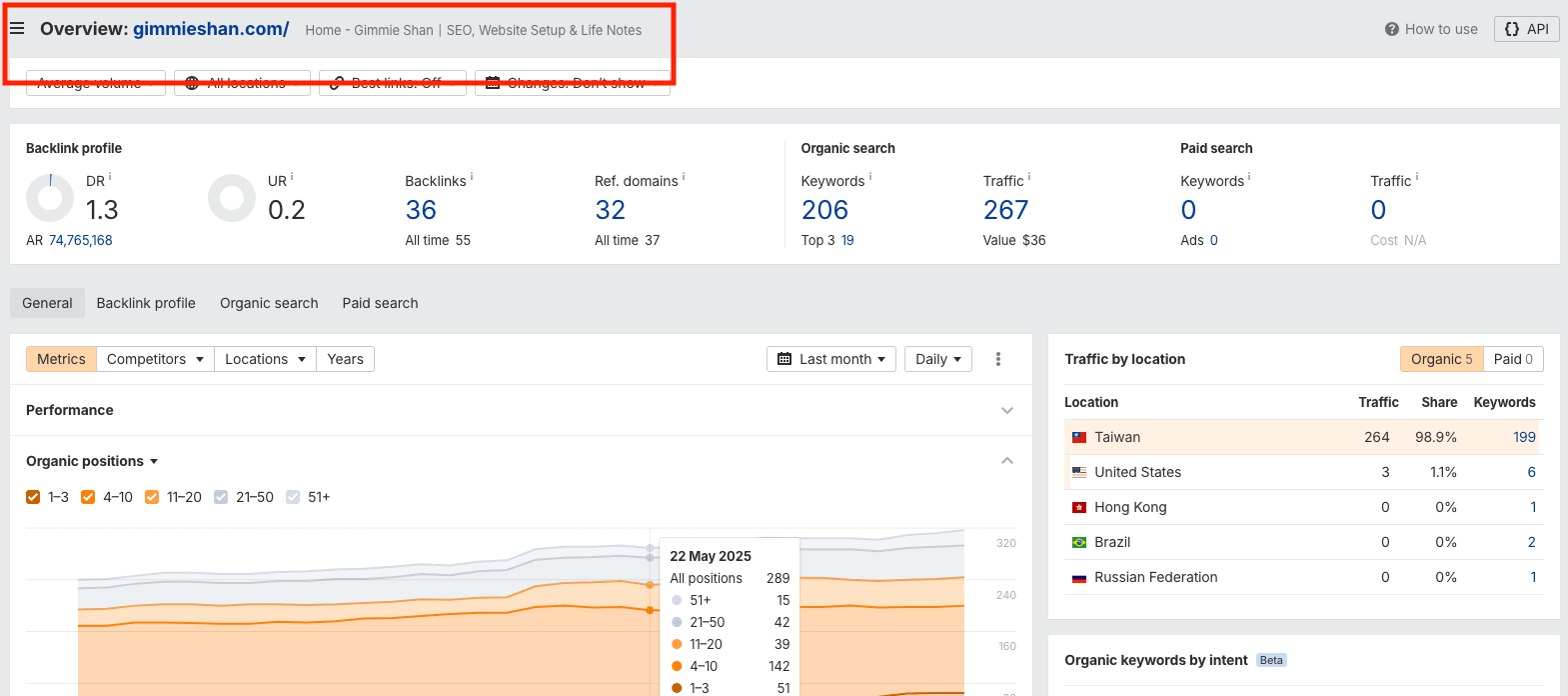Screen dimensions: 1568x696
Task: Switch to the Paid search tab
Action: tap(380, 303)
